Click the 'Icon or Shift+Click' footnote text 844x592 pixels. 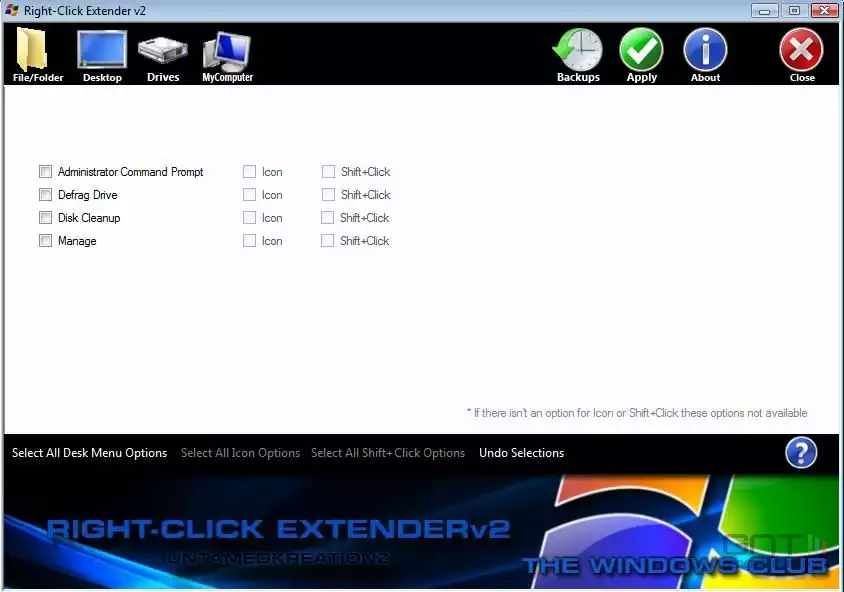pyautogui.click(x=637, y=413)
